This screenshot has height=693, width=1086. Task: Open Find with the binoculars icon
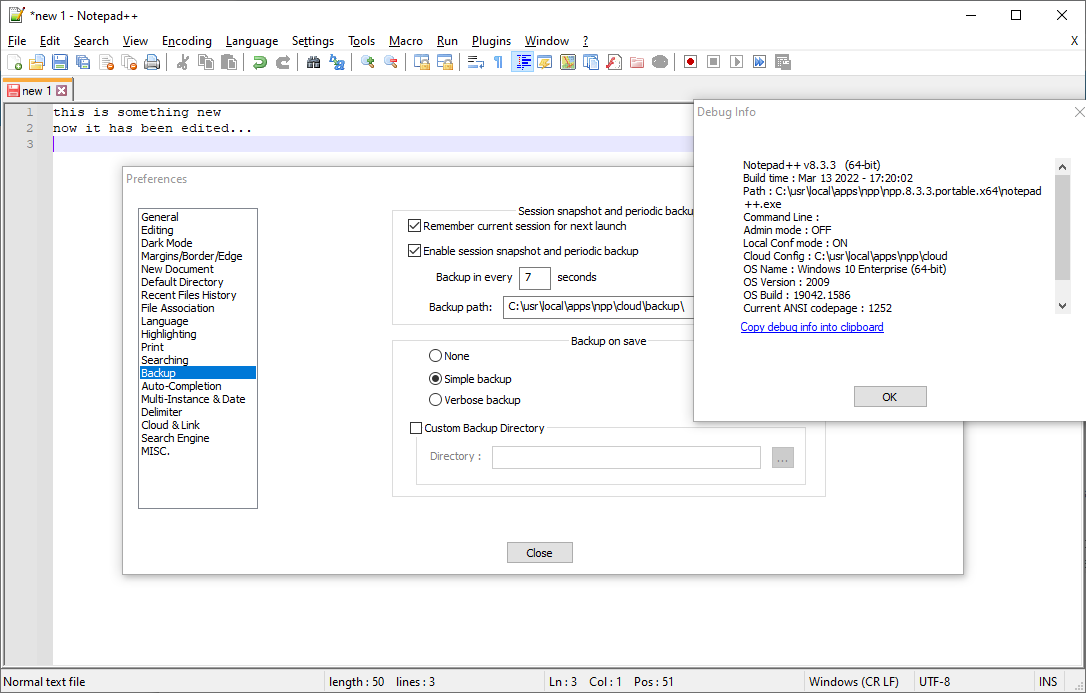coord(313,62)
